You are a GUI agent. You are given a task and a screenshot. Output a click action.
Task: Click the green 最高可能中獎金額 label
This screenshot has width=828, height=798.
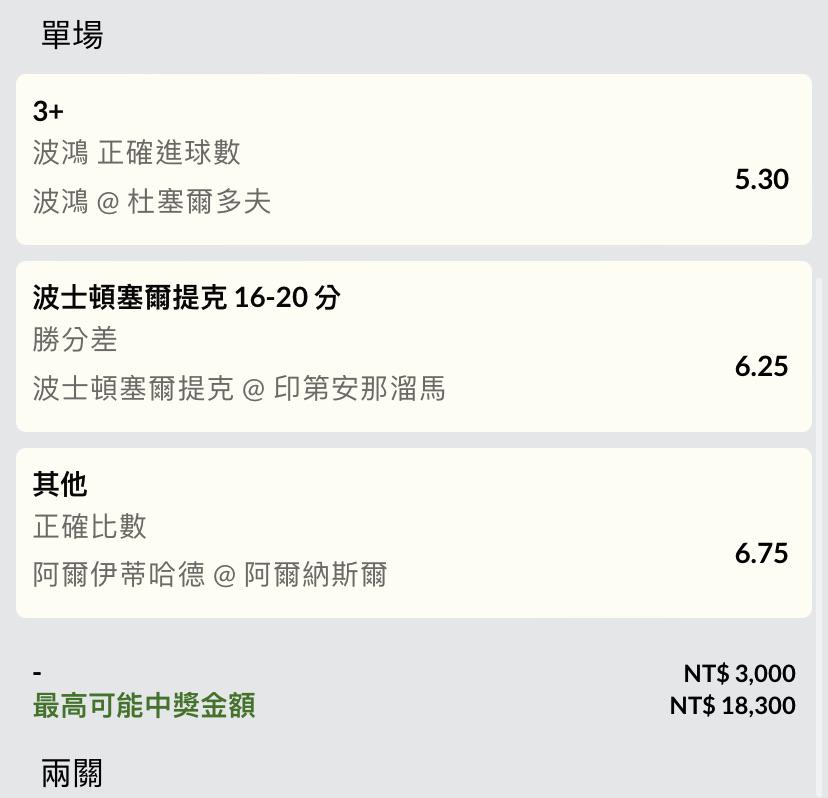click(x=144, y=706)
